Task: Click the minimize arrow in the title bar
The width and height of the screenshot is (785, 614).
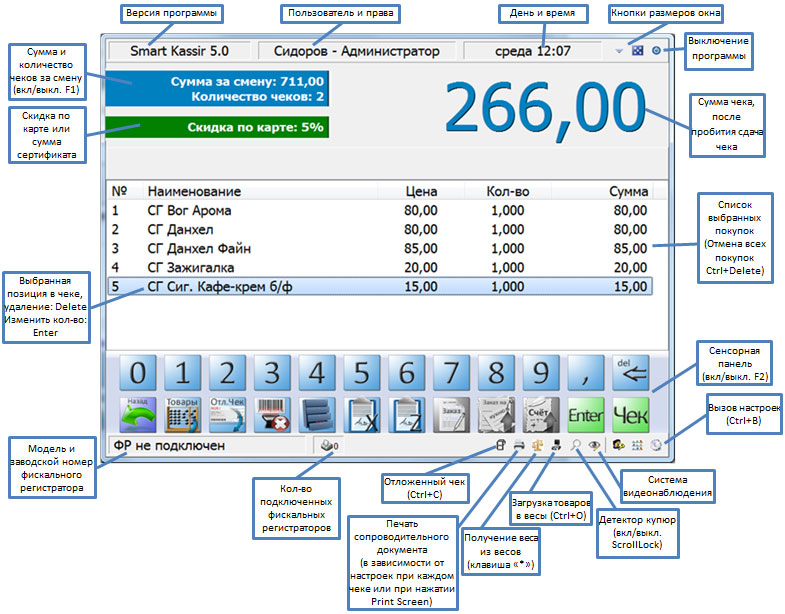Action: click(x=619, y=51)
